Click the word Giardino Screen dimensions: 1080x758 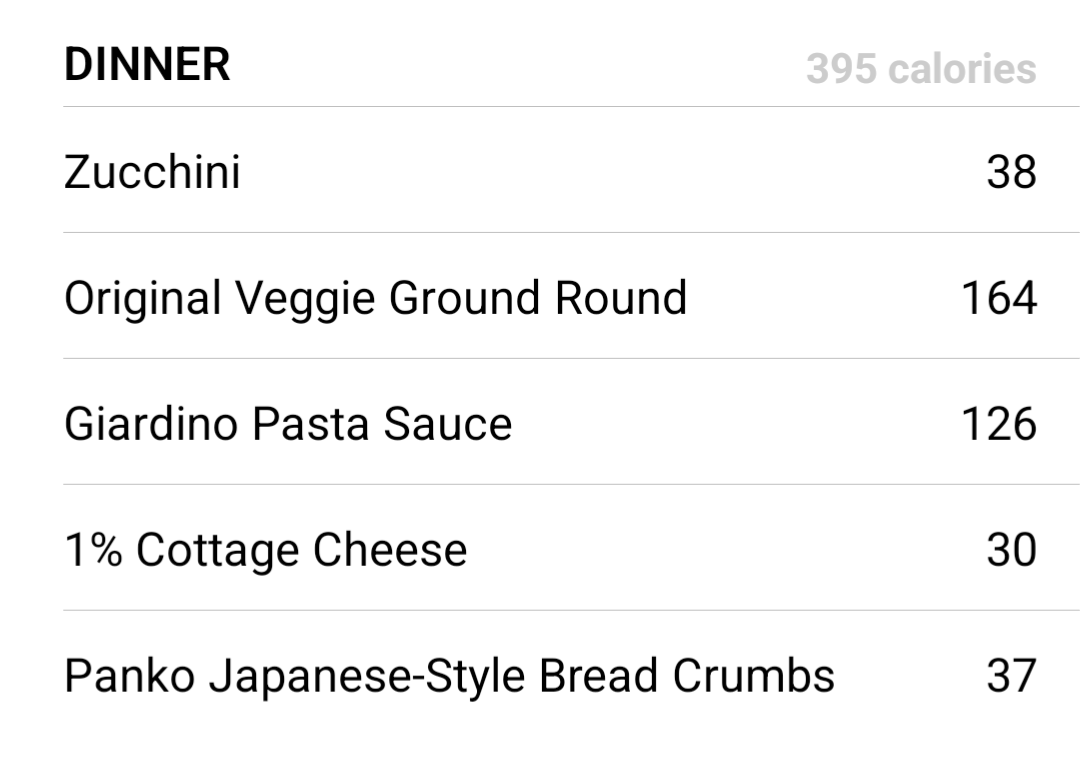tap(152, 423)
